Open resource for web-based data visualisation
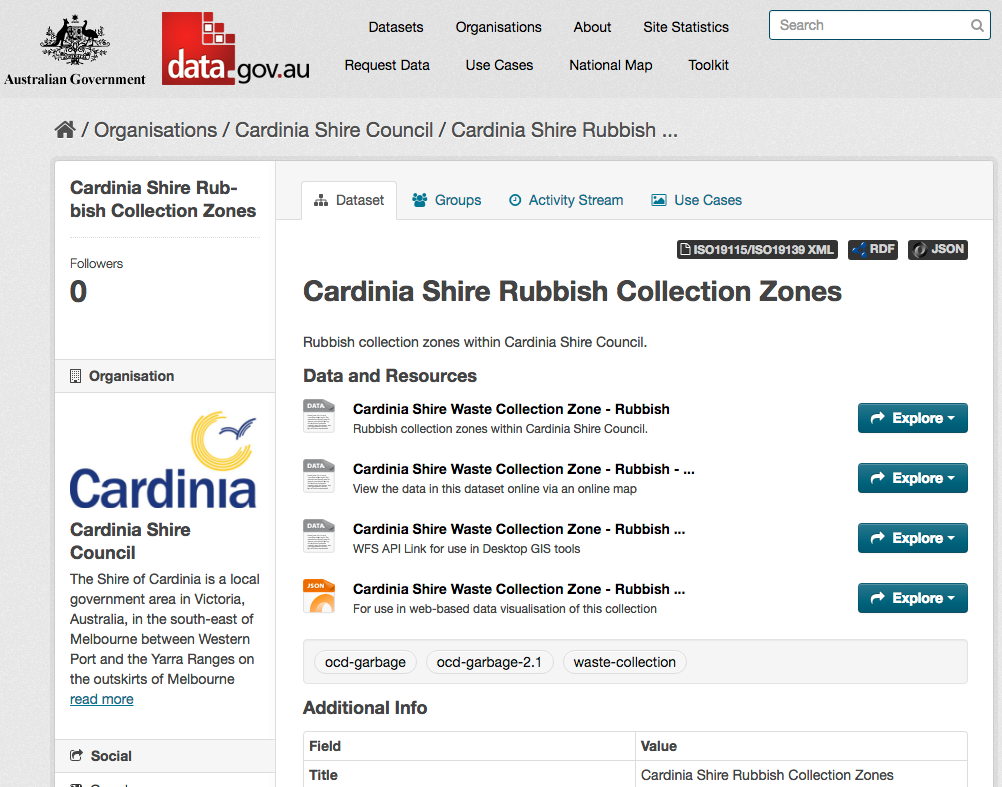Viewport: 1002px width, 787px height. click(x=519, y=589)
